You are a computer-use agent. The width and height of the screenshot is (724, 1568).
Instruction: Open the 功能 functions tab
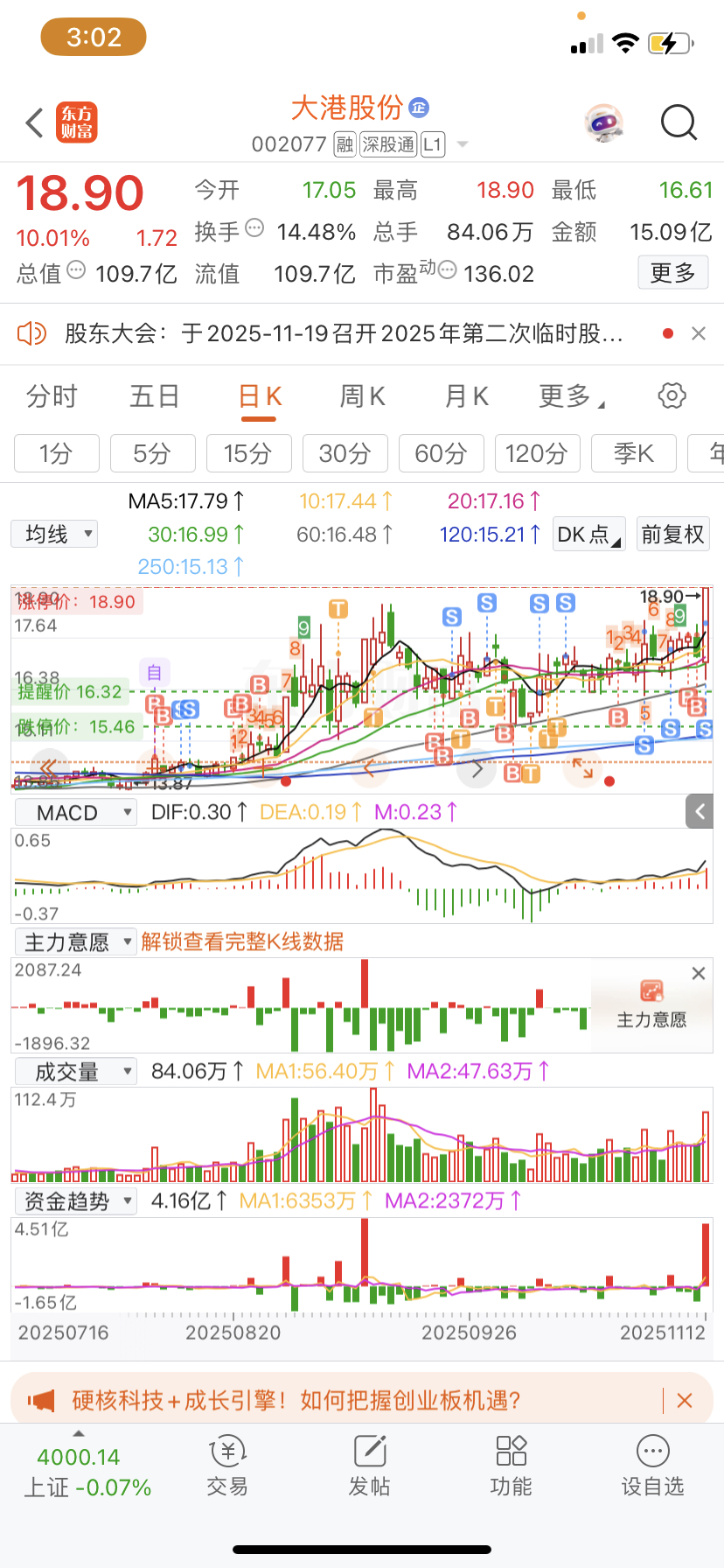pos(512,1466)
